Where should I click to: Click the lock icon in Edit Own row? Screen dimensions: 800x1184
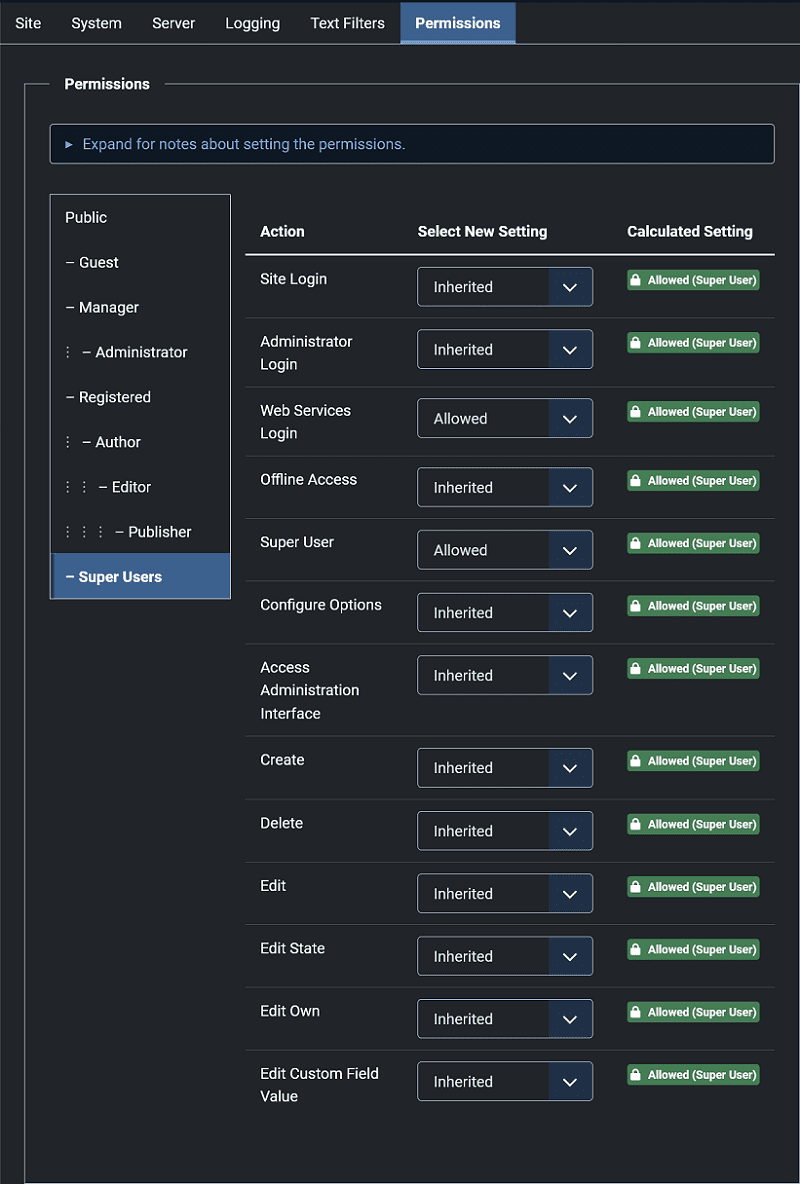[635, 1013]
